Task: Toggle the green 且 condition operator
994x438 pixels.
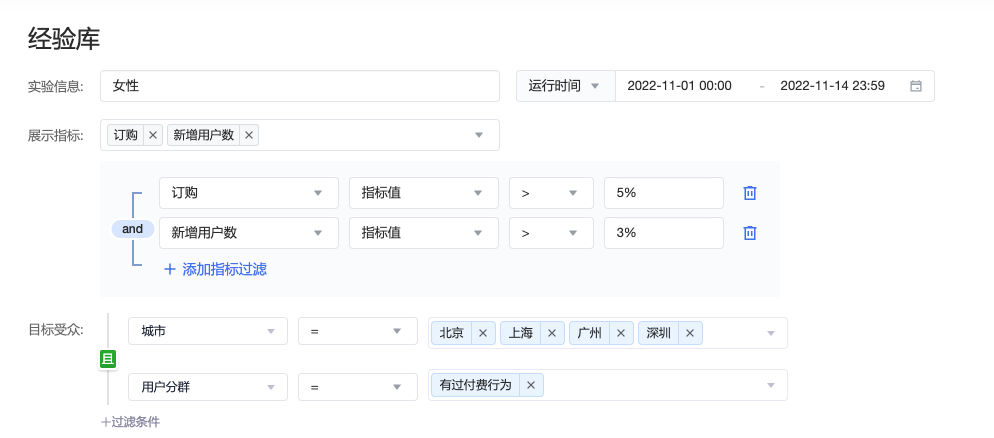Action: (x=108, y=359)
